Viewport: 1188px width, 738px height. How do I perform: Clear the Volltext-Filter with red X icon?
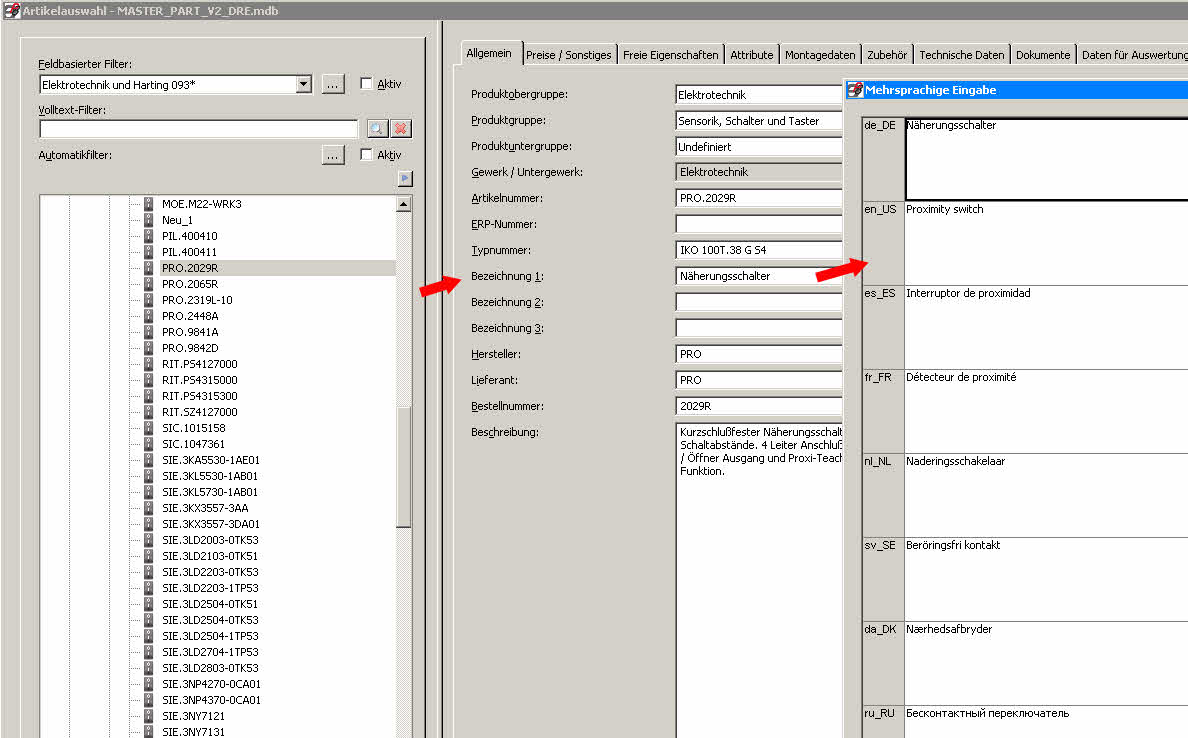pyautogui.click(x=401, y=129)
